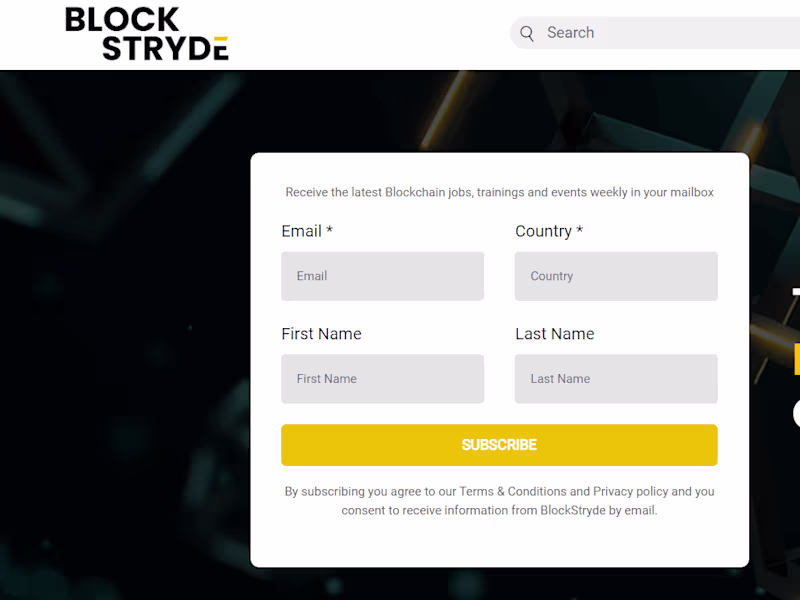Click the magnifying glass search icon
The height and width of the screenshot is (600, 800).
tap(527, 33)
